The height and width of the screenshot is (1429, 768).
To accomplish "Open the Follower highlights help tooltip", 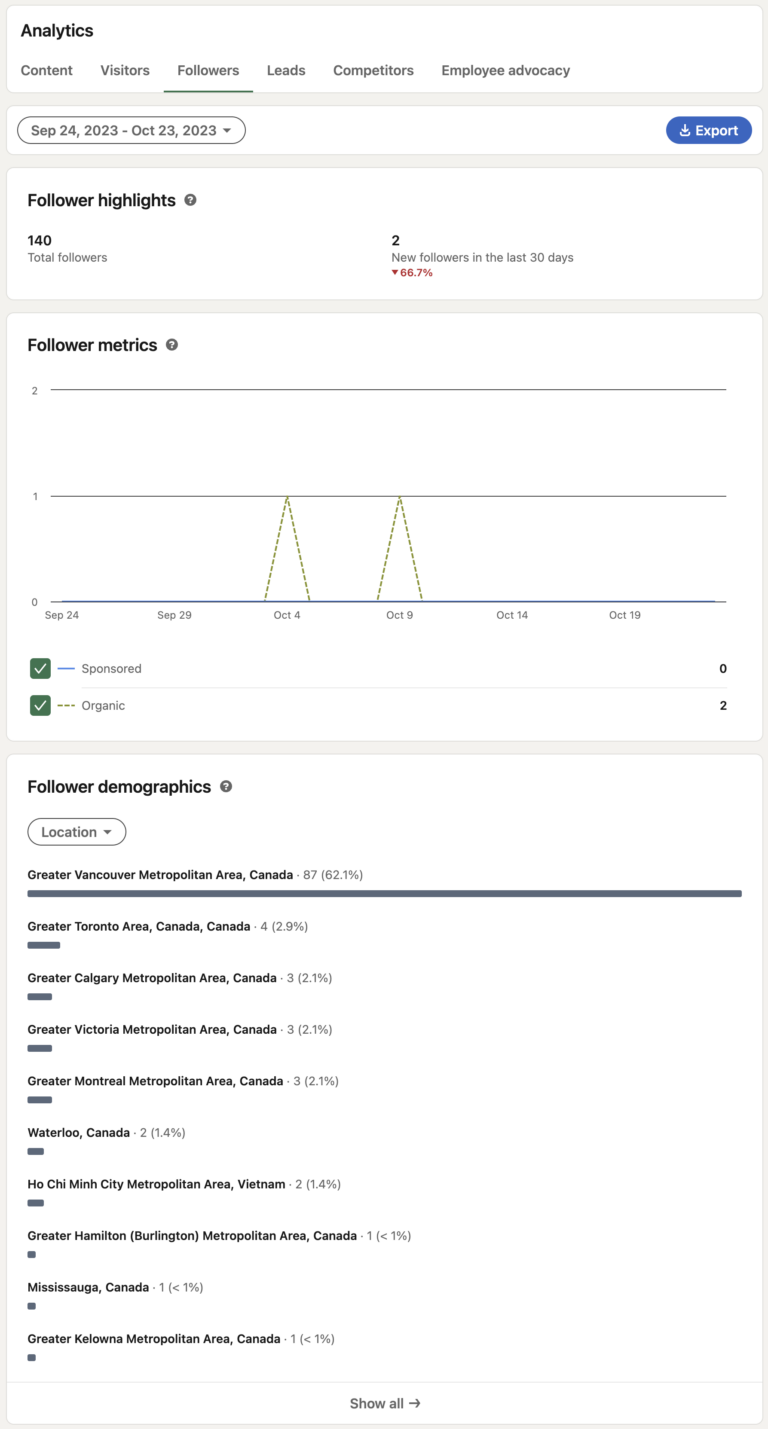I will [x=190, y=200].
